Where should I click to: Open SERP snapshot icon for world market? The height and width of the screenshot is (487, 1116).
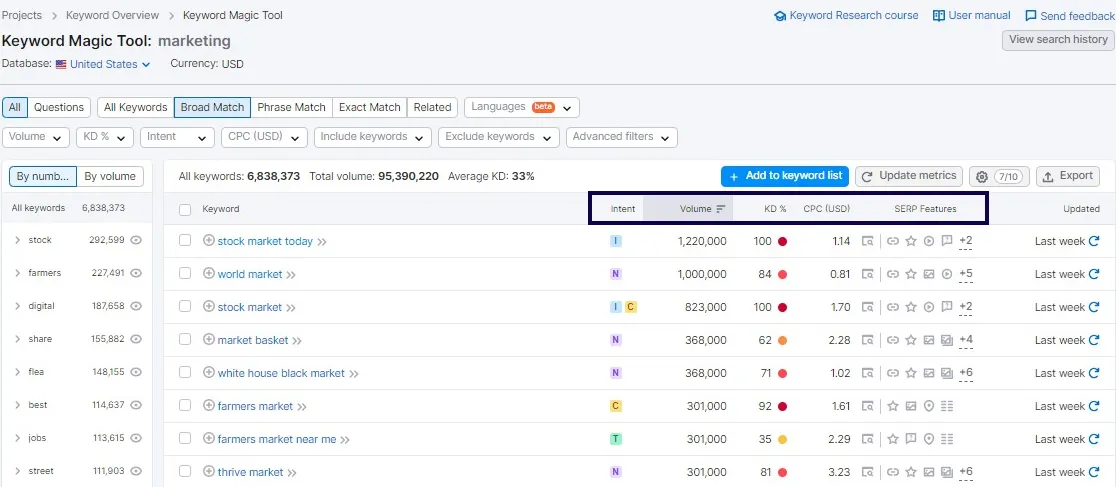(x=867, y=274)
